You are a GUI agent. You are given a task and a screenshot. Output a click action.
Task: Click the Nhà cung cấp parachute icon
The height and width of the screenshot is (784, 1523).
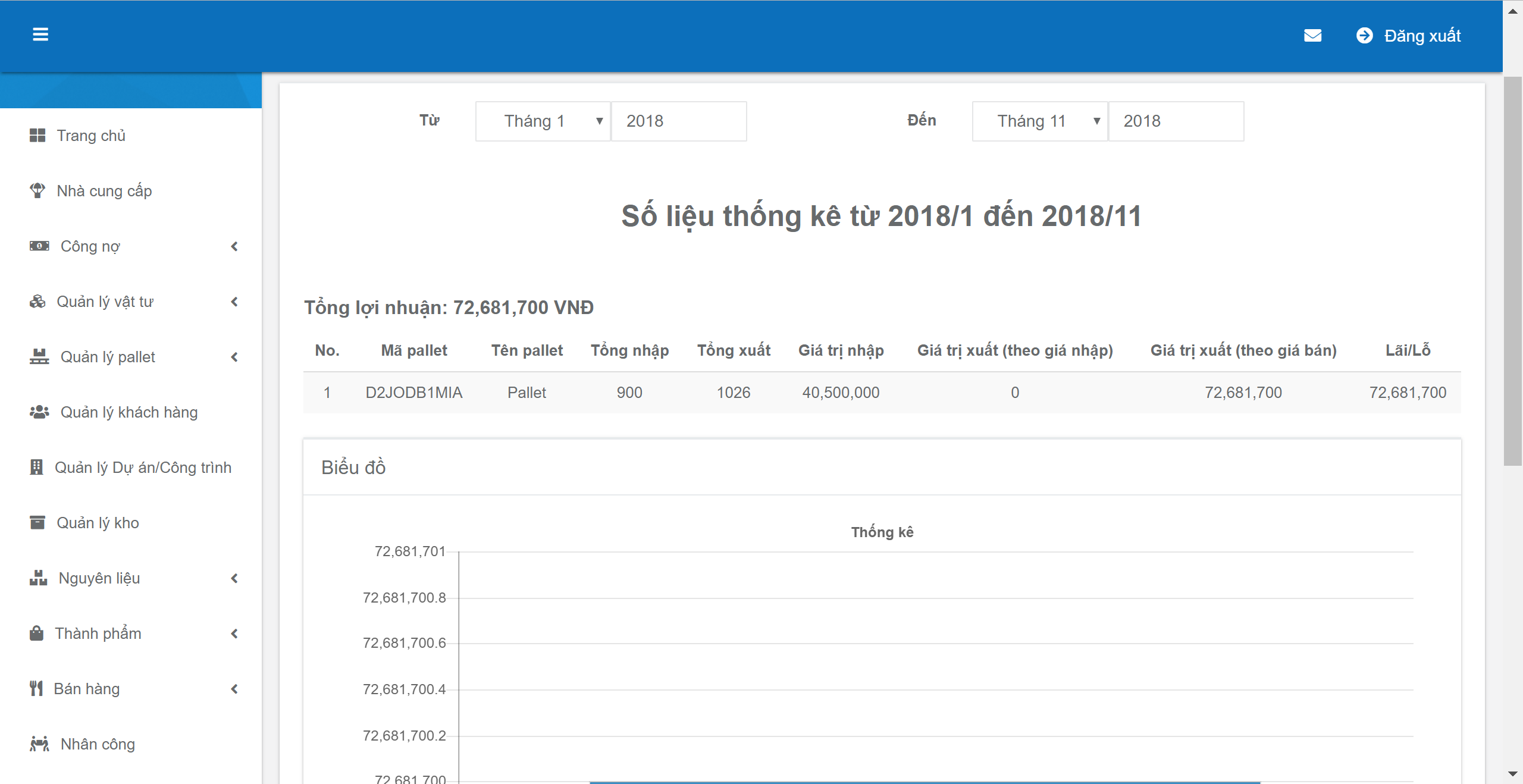pyautogui.click(x=37, y=191)
